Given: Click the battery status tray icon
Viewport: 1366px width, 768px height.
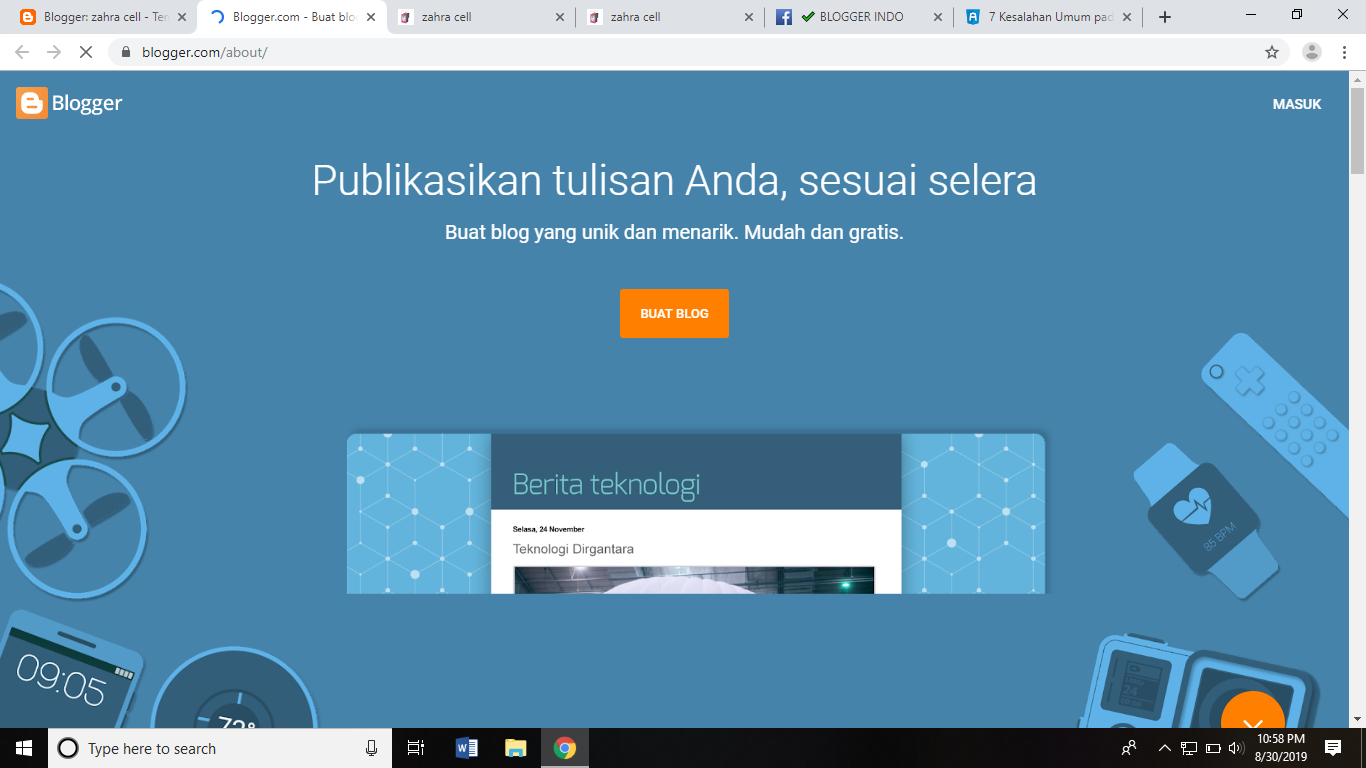Looking at the screenshot, I should [x=1213, y=748].
